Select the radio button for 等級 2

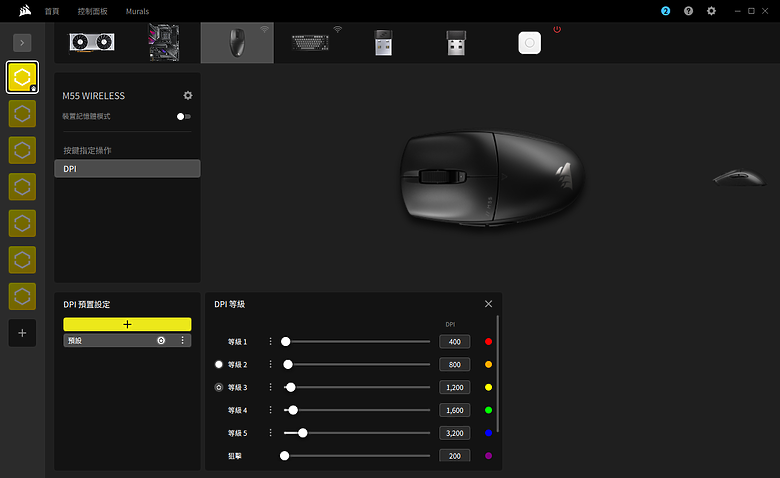(x=218, y=364)
